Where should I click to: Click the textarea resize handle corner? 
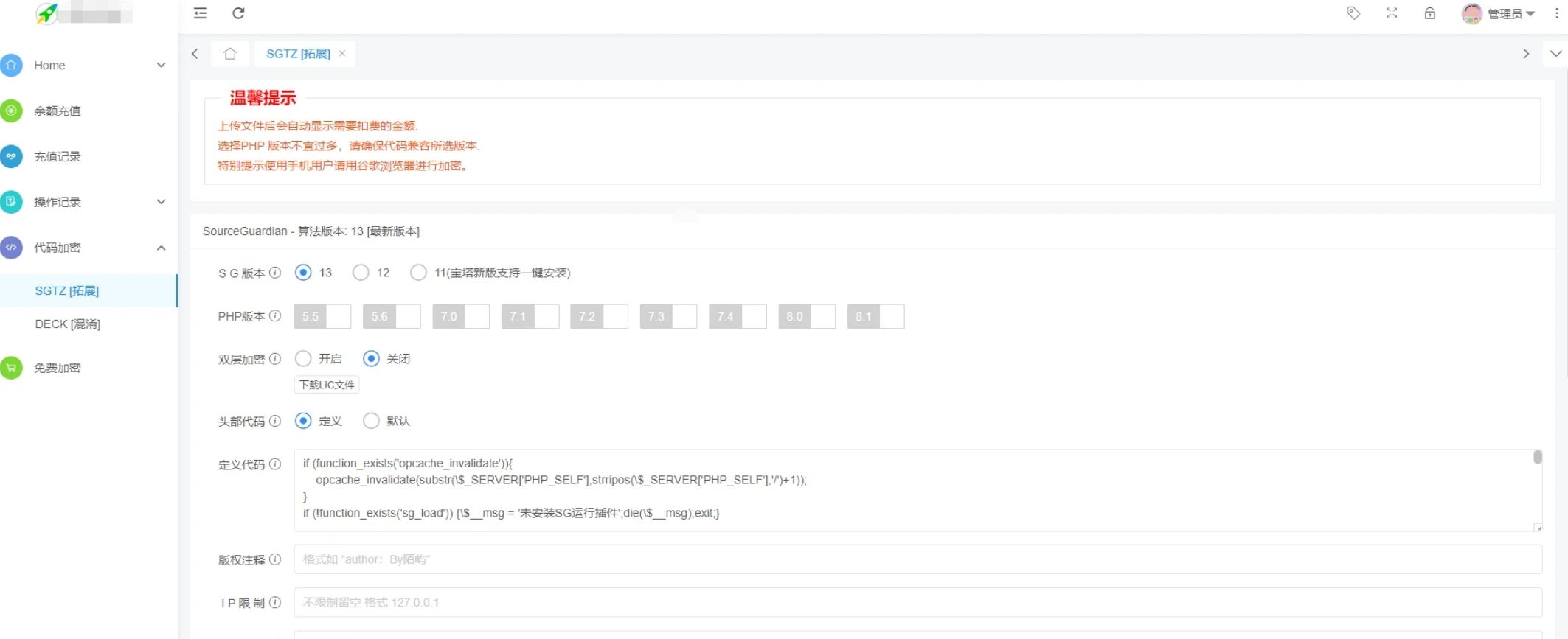1538,527
